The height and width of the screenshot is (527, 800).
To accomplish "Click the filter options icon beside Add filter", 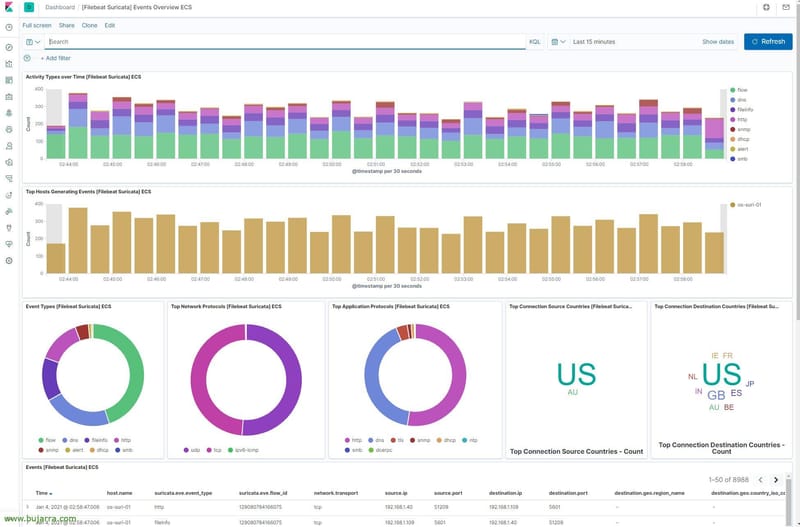I will (27, 59).
